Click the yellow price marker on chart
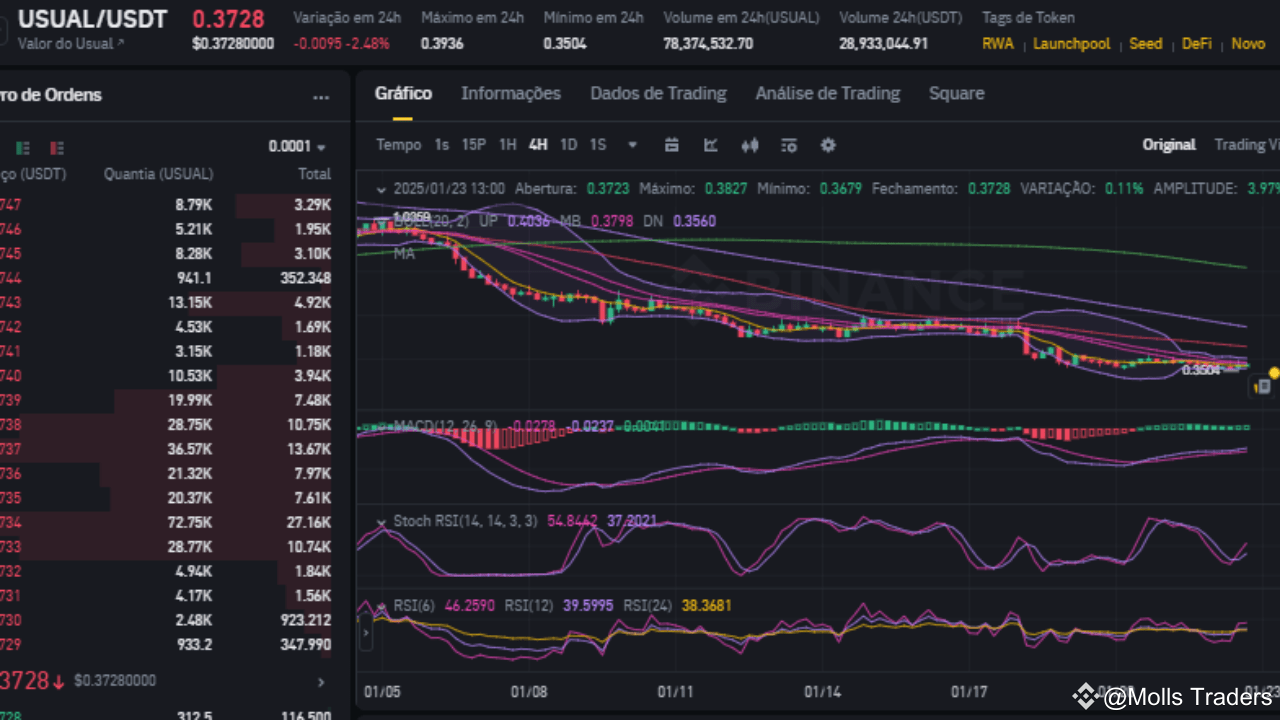1280x720 pixels. pos(1274,373)
